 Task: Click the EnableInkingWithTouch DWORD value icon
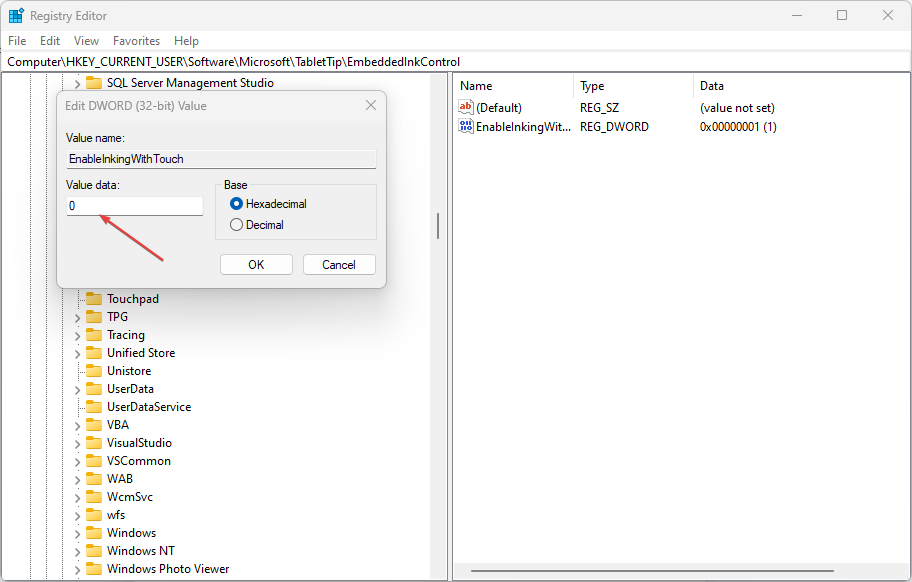(x=466, y=127)
